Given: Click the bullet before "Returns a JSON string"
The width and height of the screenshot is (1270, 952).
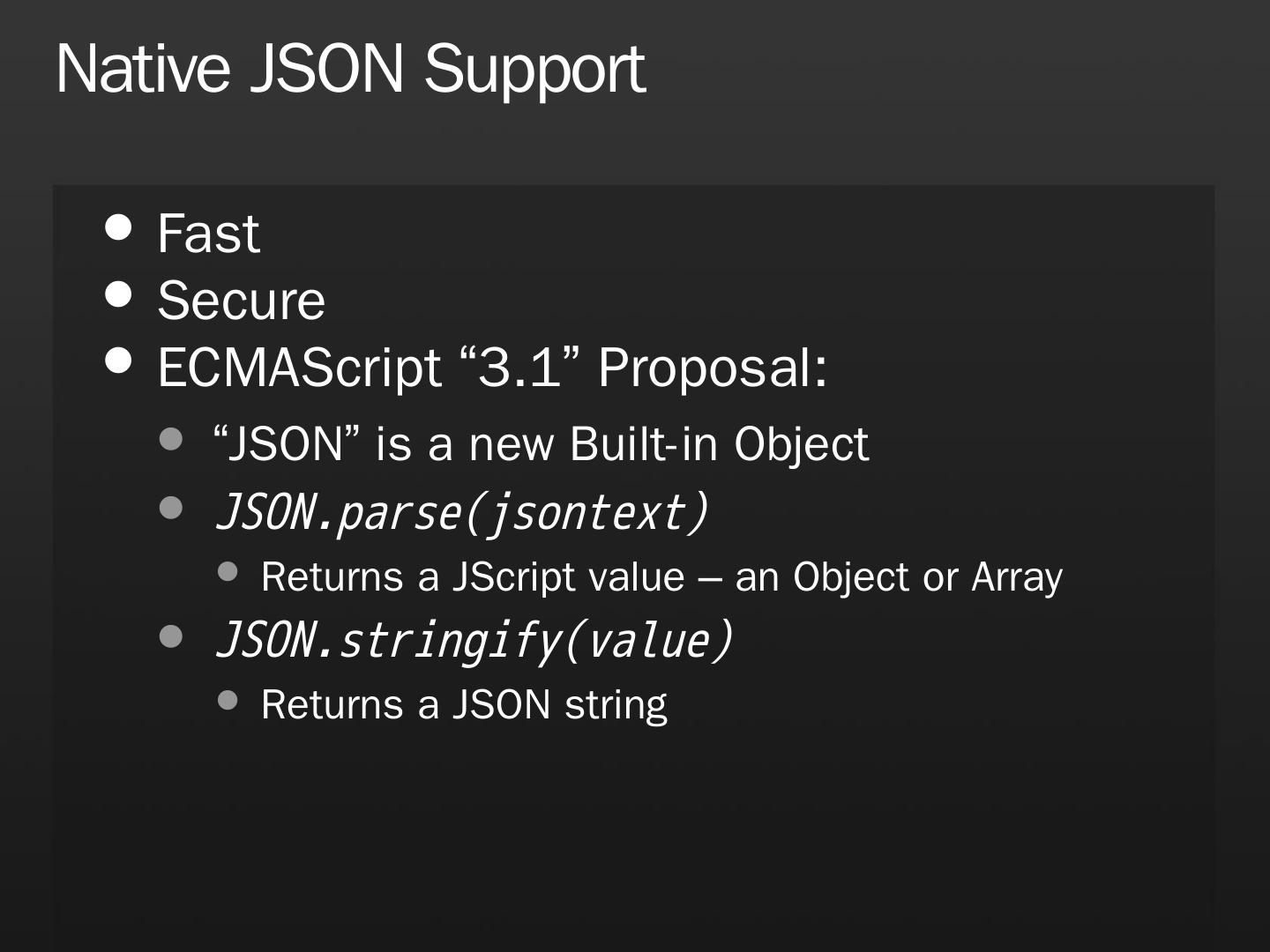Looking at the screenshot, I should (x=228, y=700).
